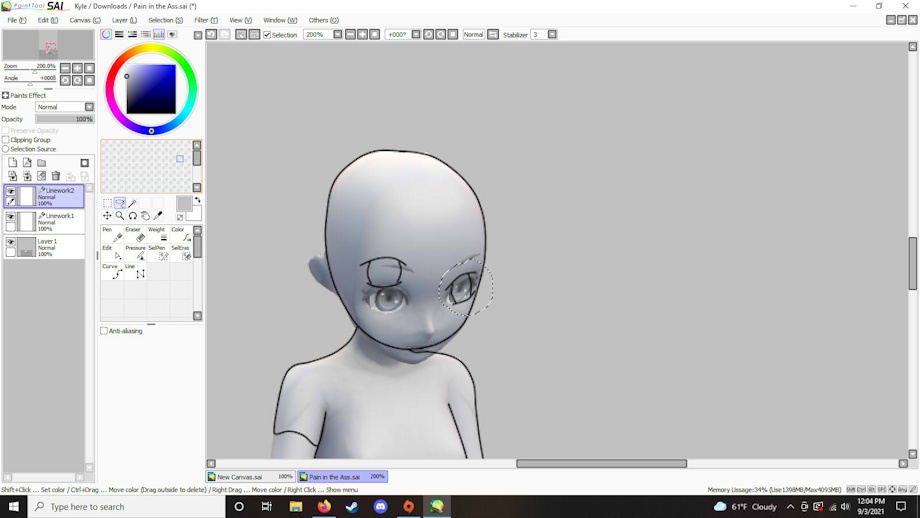Hide the Linework1 layer
Image resolution: width=920 pixels, height=518 pixels.
11,216
